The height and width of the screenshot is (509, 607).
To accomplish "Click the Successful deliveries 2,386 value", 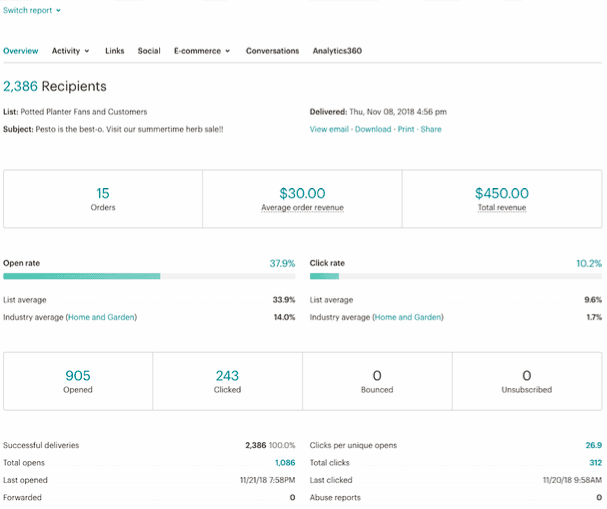I will coord(255,445).
